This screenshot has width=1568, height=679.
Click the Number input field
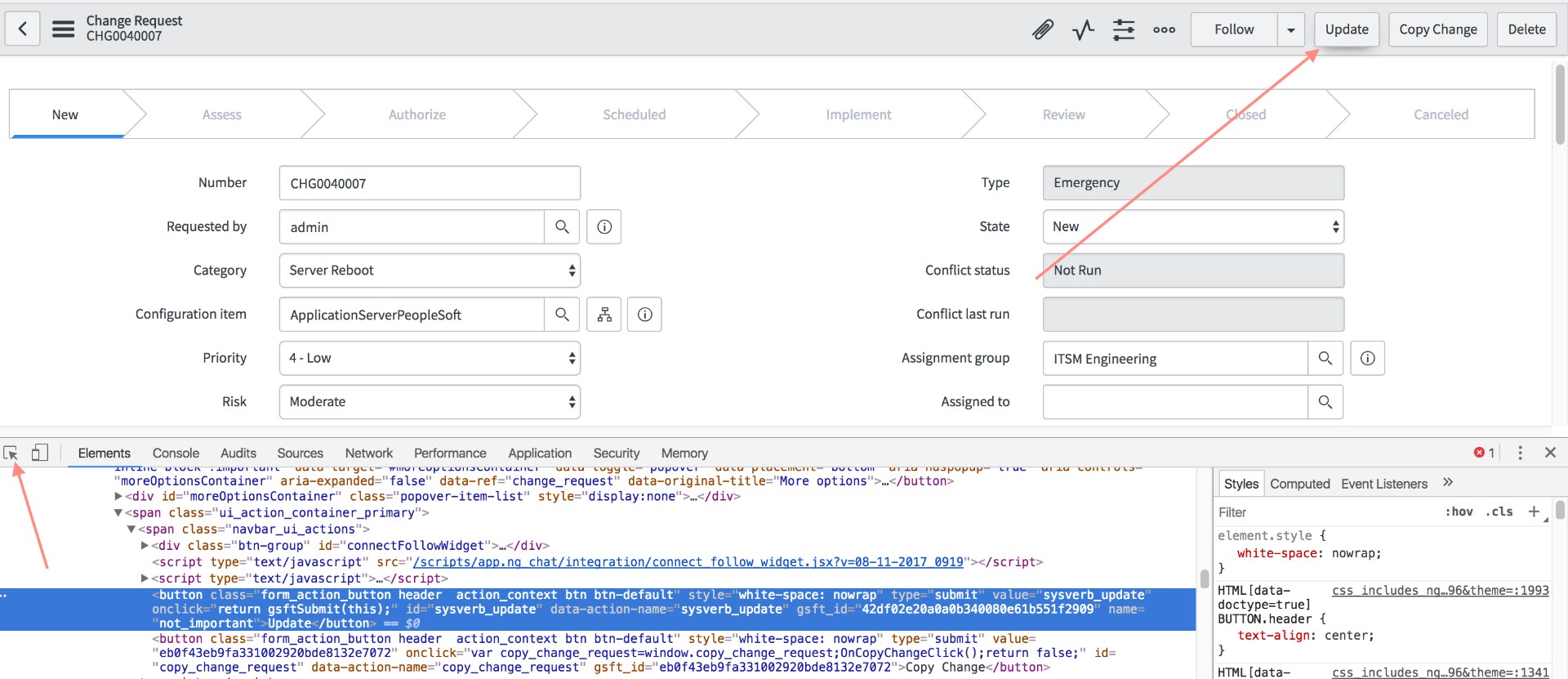coord(430,183)
